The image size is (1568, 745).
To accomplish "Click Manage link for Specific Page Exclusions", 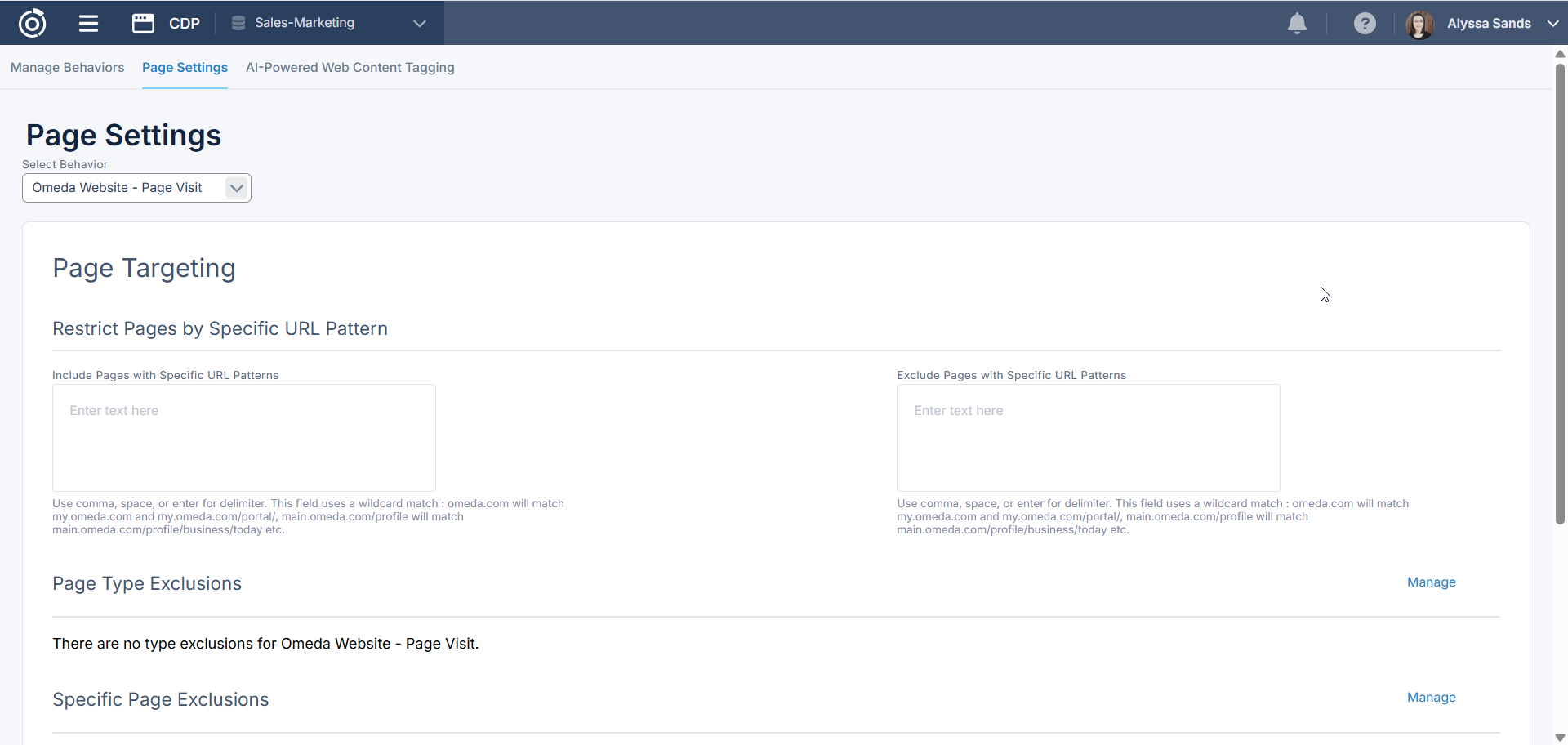I will point(1431,697).
